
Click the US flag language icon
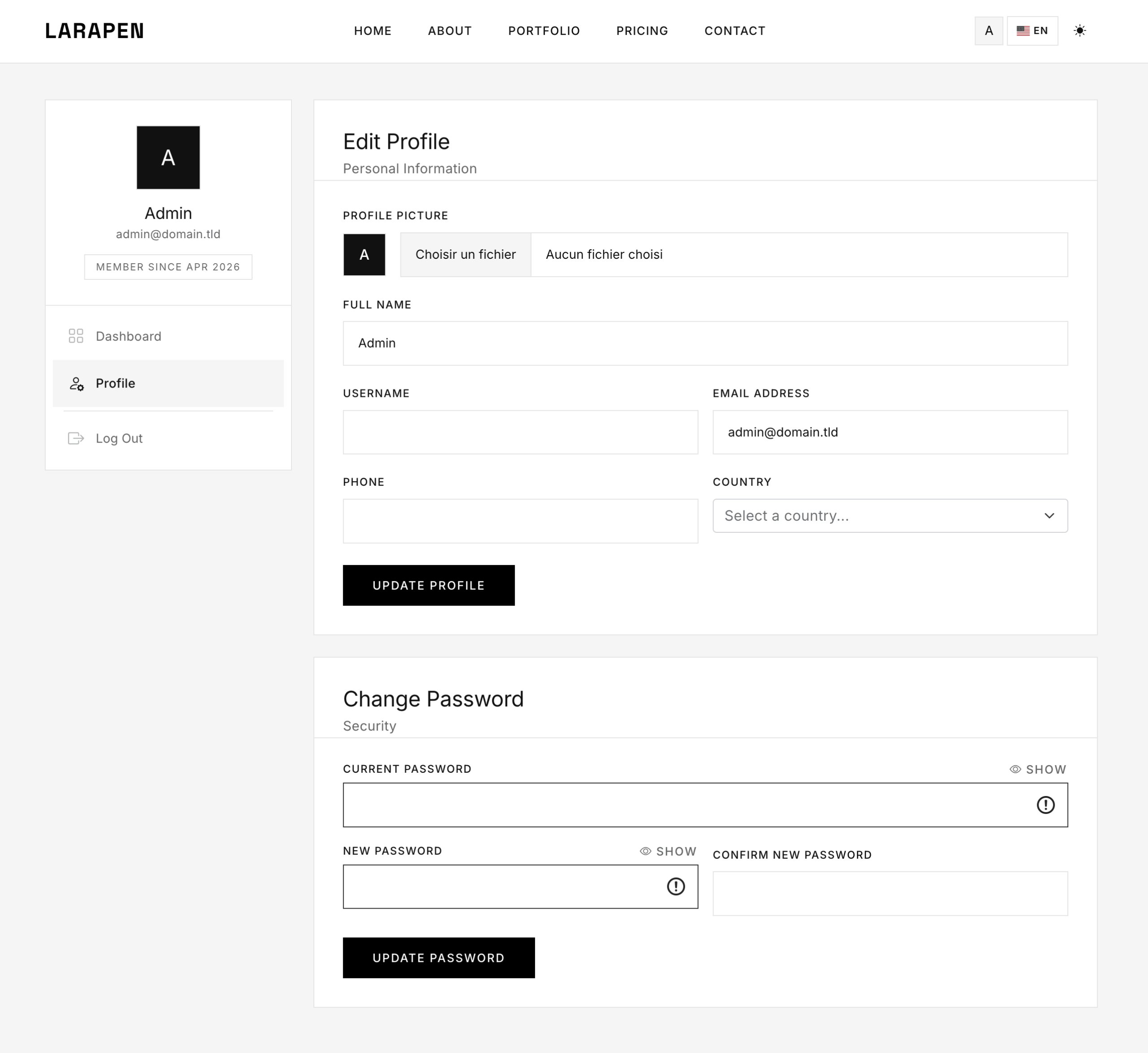[x=1022, y=31]
